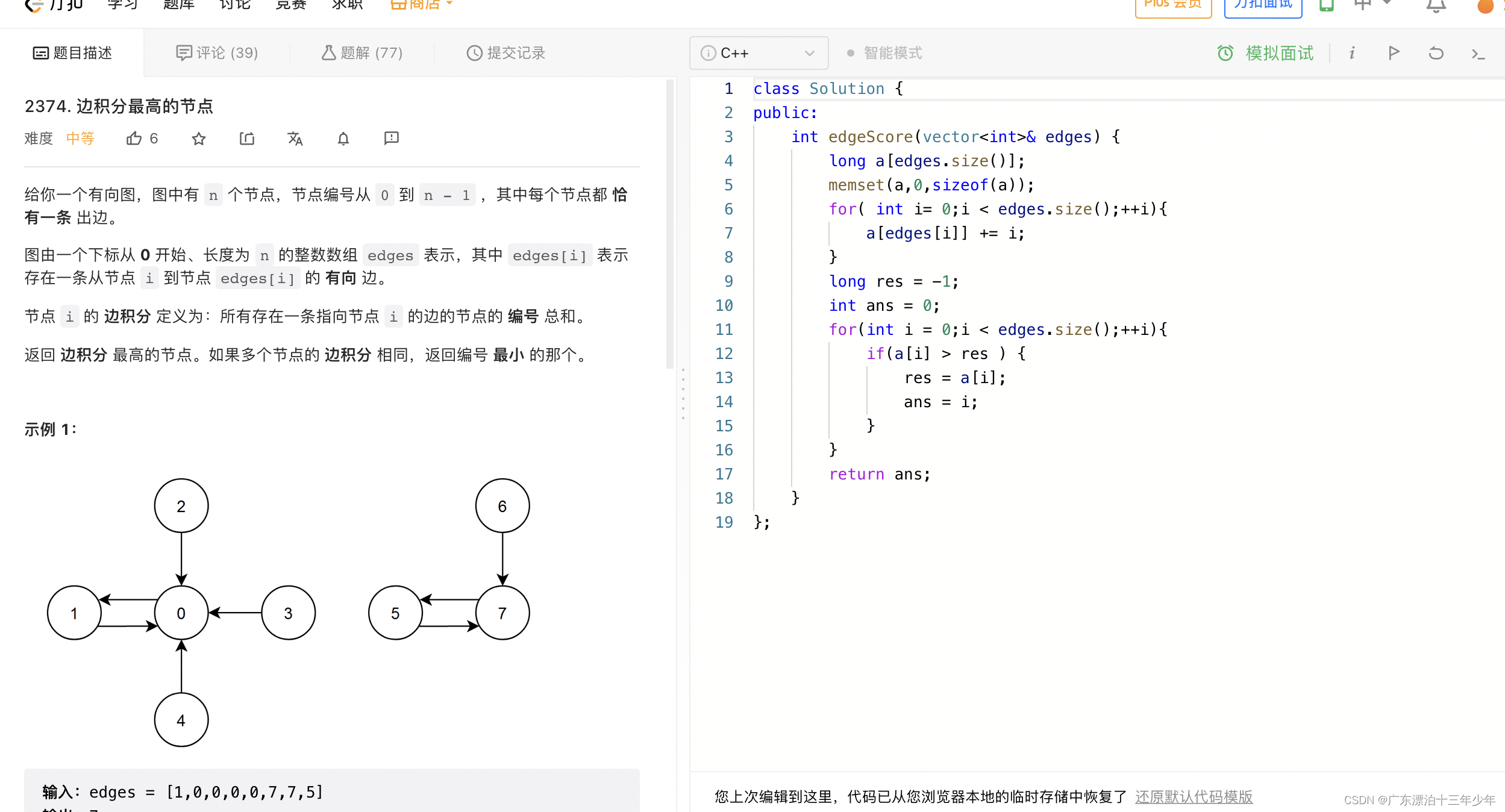
Task: Click the 中等 difficulty label
Action: pyautogui.click(x=80, y=139)
